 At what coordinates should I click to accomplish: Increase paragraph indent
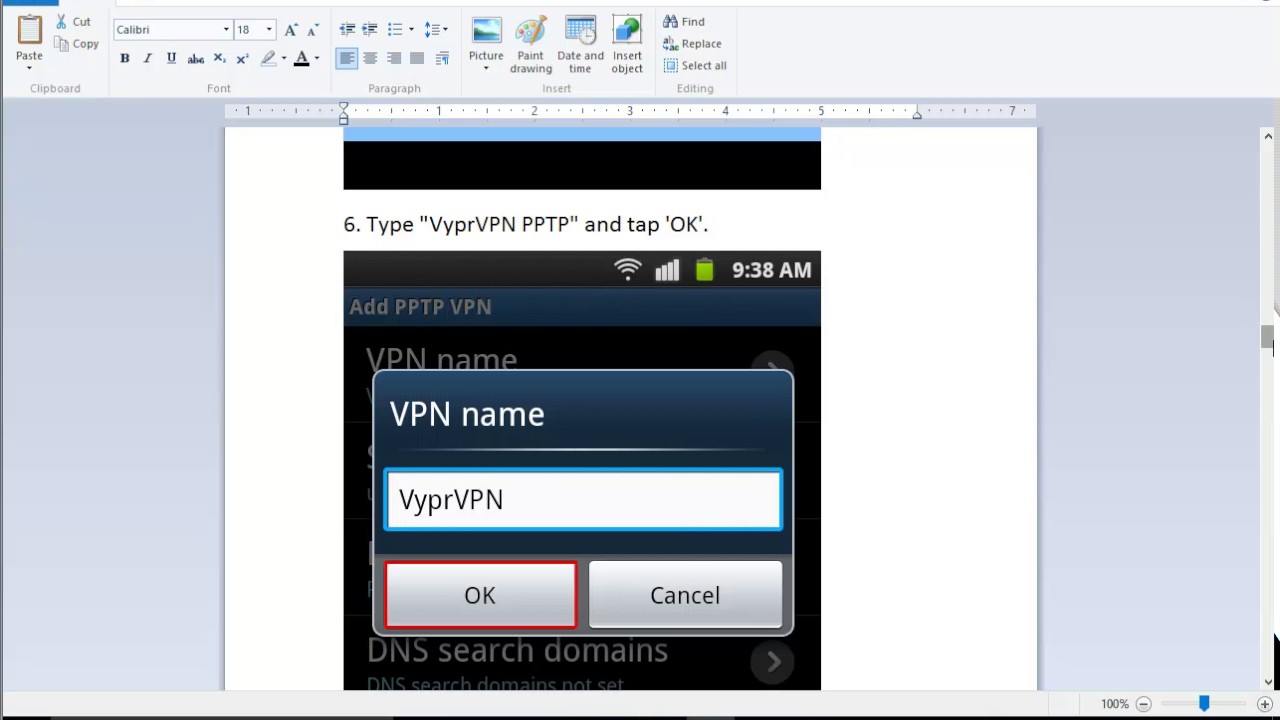(370, 30)
